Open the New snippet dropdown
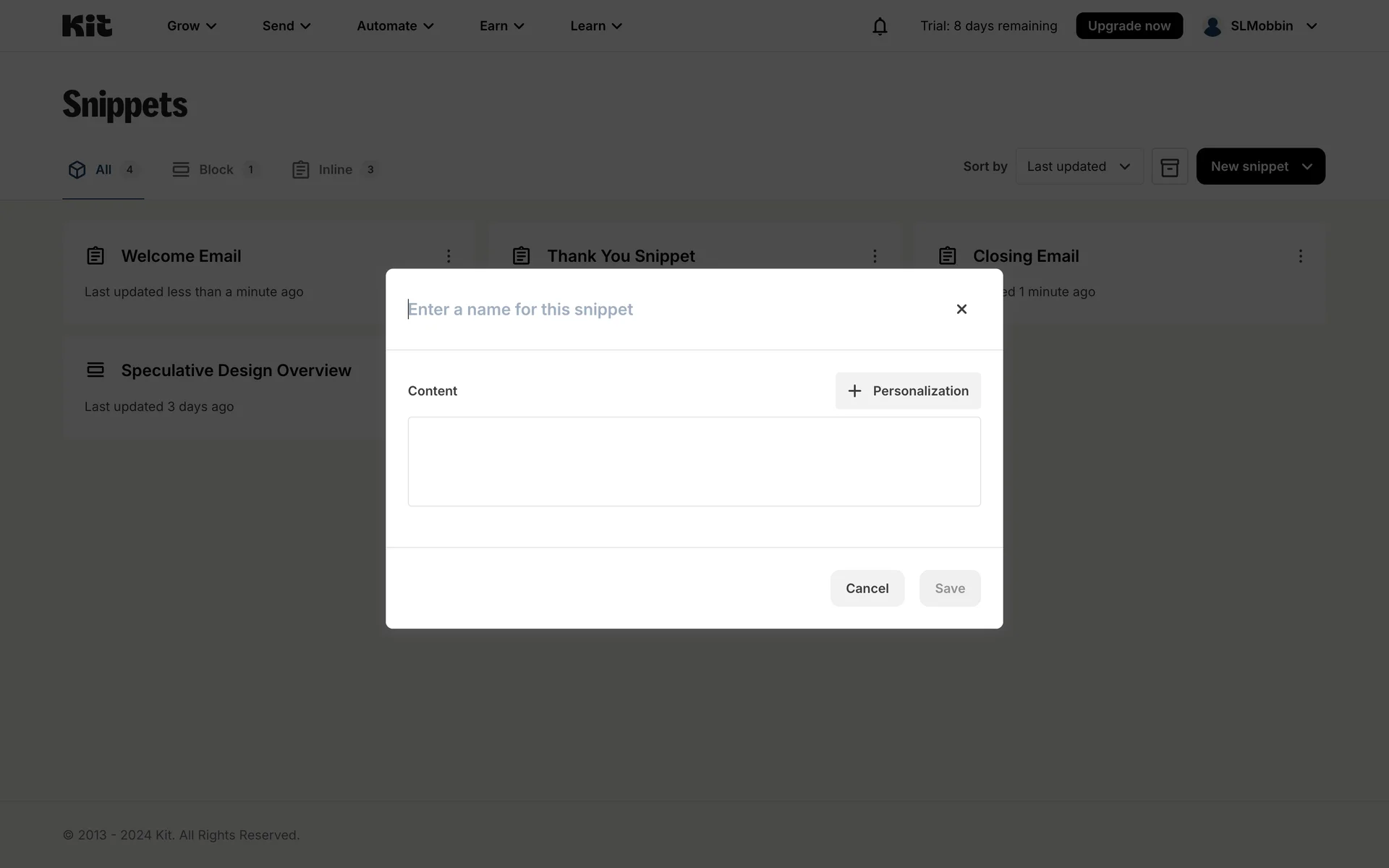1389x868 pixels. tap(1260, 167)
